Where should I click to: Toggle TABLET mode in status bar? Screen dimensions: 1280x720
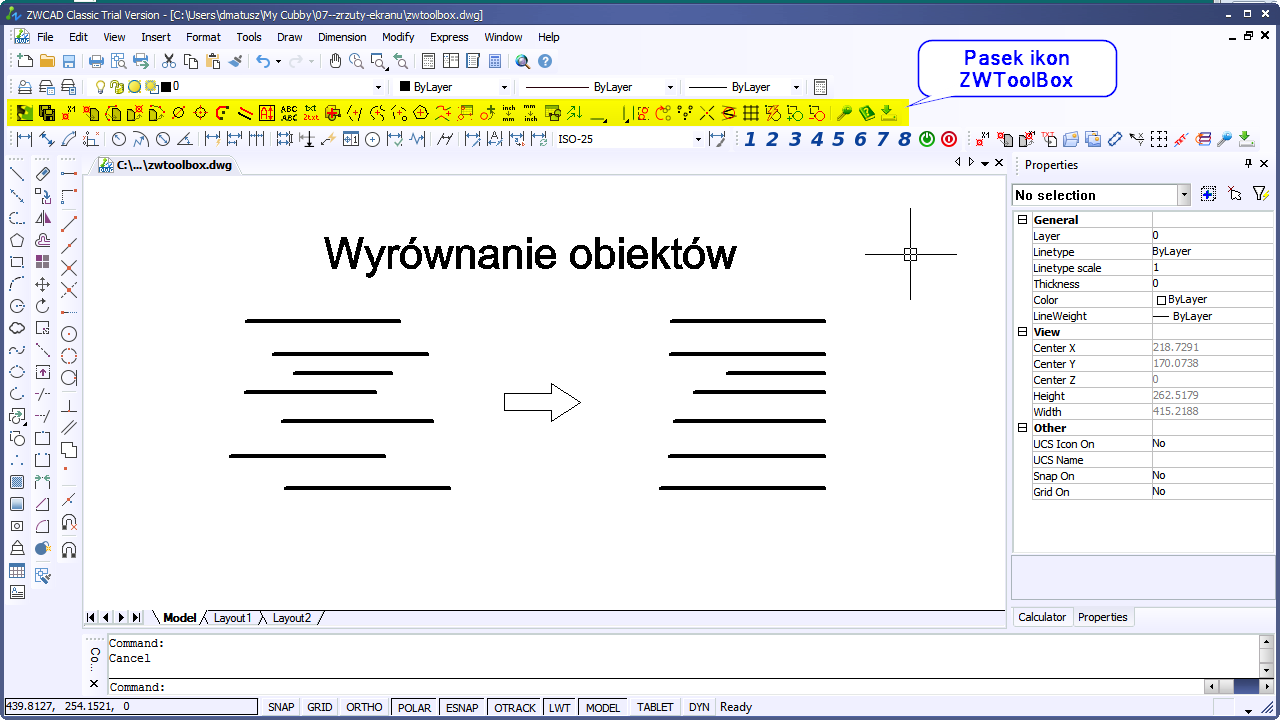point(655,707)
